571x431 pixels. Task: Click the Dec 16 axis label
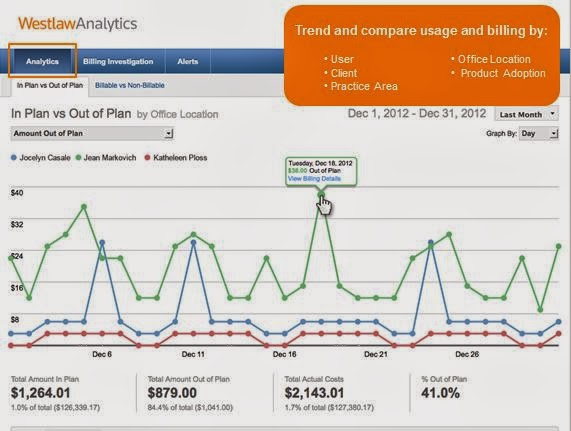click(284, 354)
